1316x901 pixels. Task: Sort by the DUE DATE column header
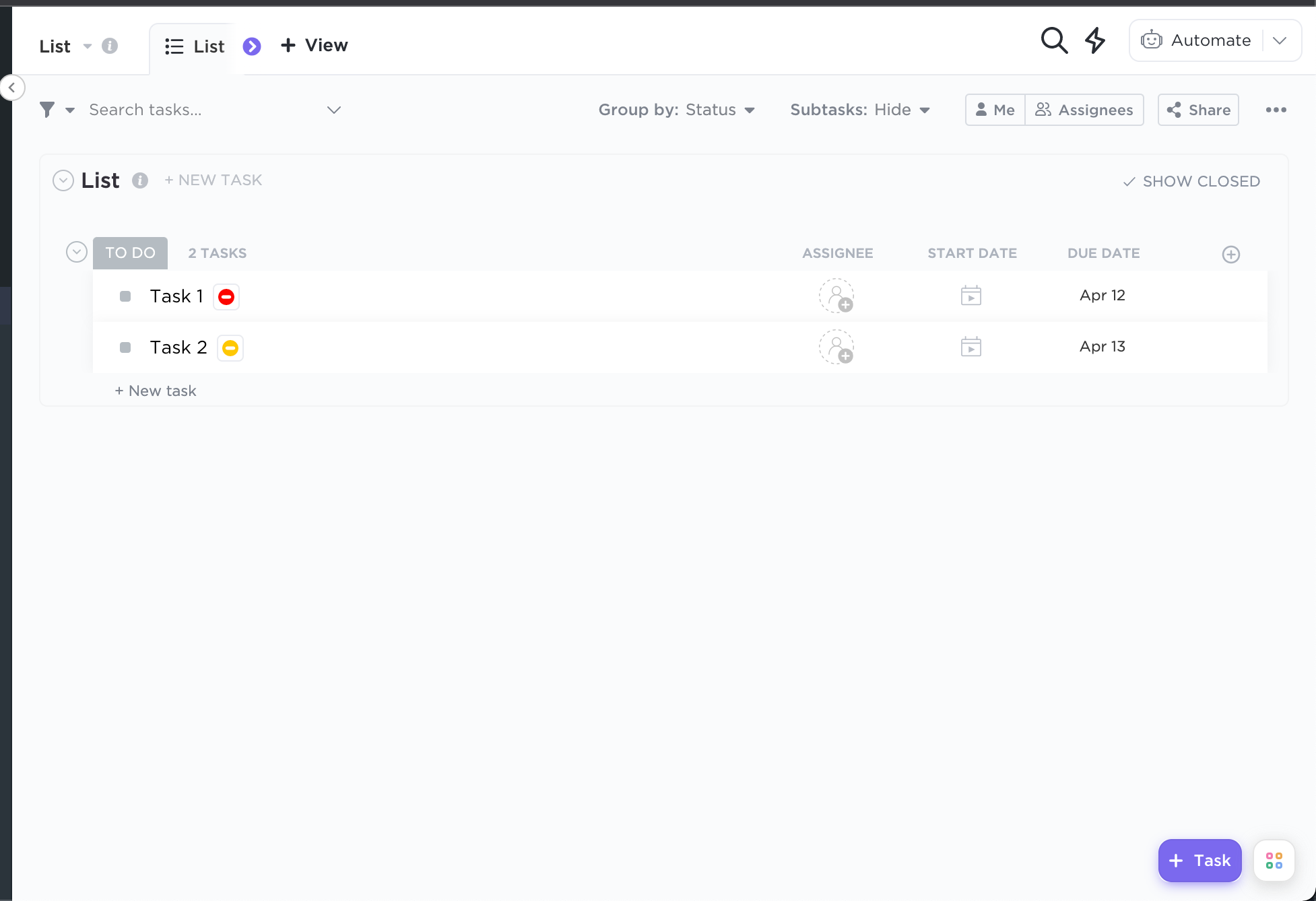pyautogui.click(x=1103, y=253)
